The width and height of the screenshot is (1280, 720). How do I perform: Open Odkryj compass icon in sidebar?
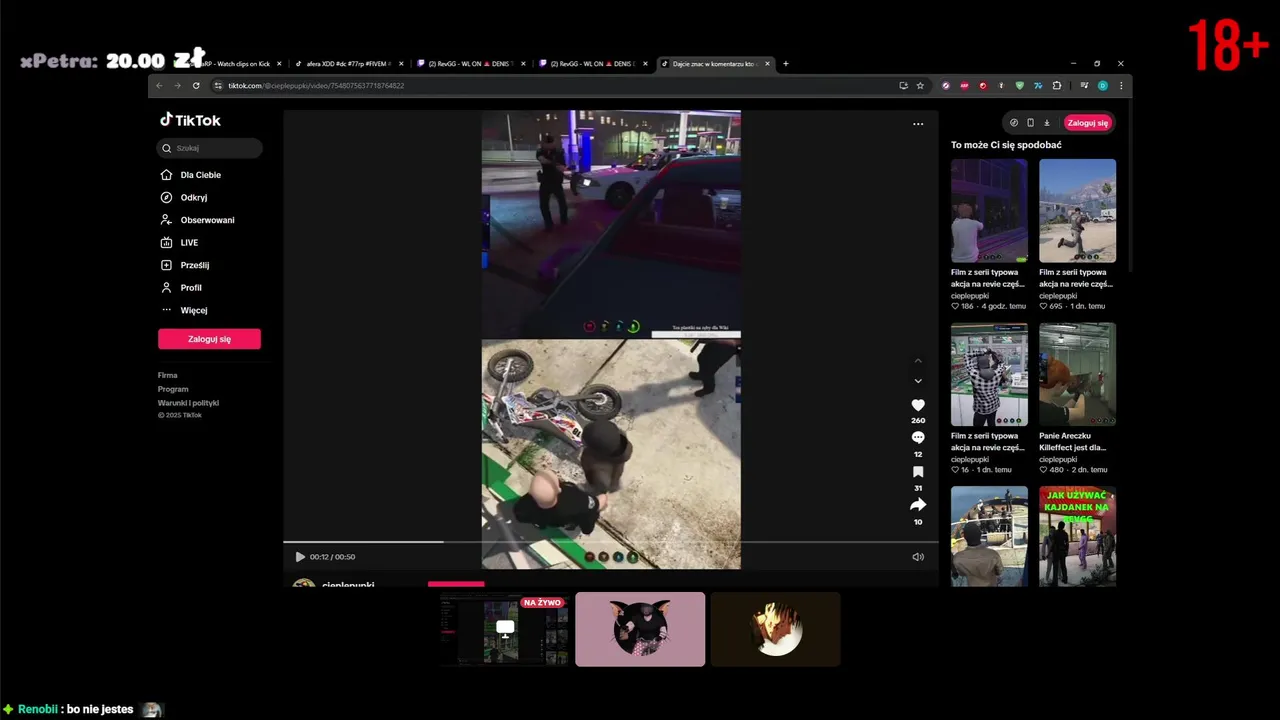point(167,198)
